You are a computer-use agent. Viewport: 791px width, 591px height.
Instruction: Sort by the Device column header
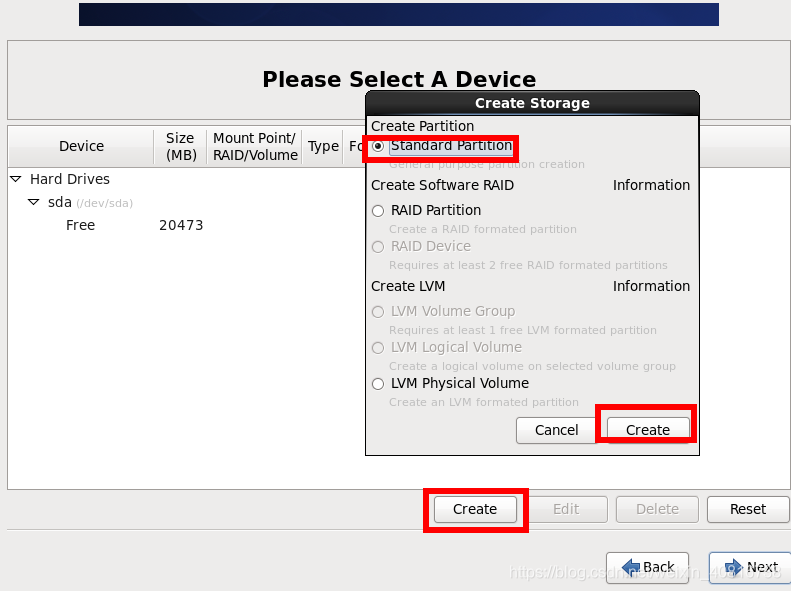click(81, 146)
